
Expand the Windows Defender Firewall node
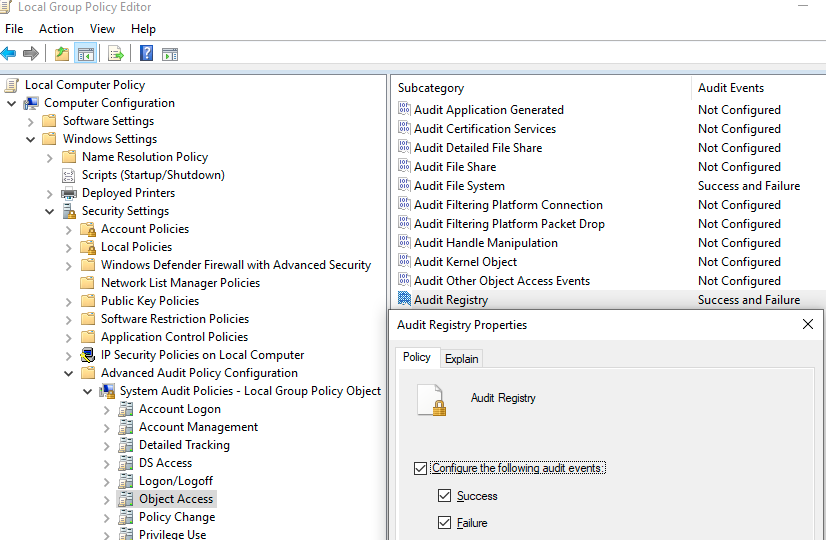pyautogui.click(x=68, y=266)
